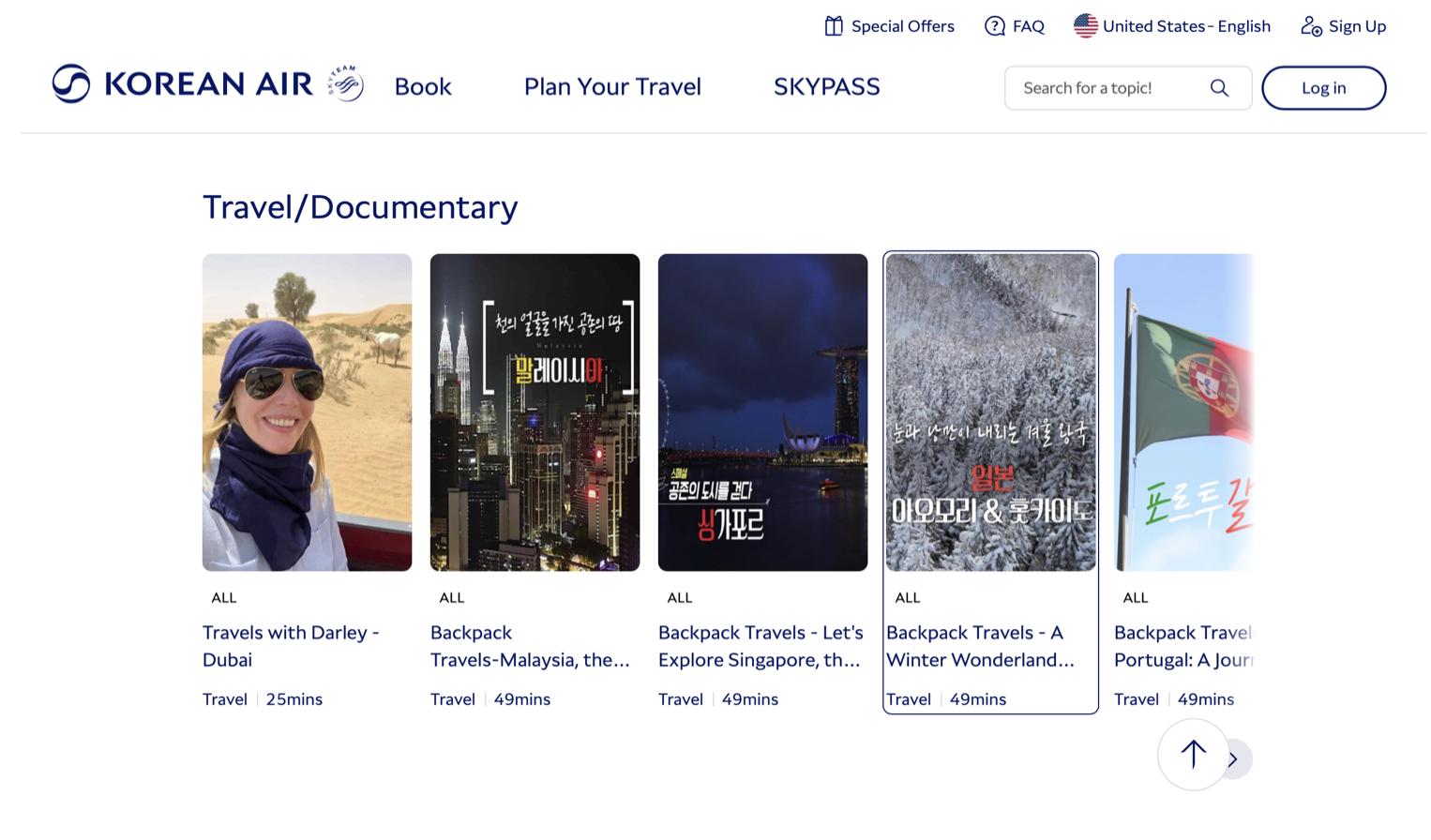Click '49mins' under the Malaysia card
1431x840 pixels.
pos(522,699)
